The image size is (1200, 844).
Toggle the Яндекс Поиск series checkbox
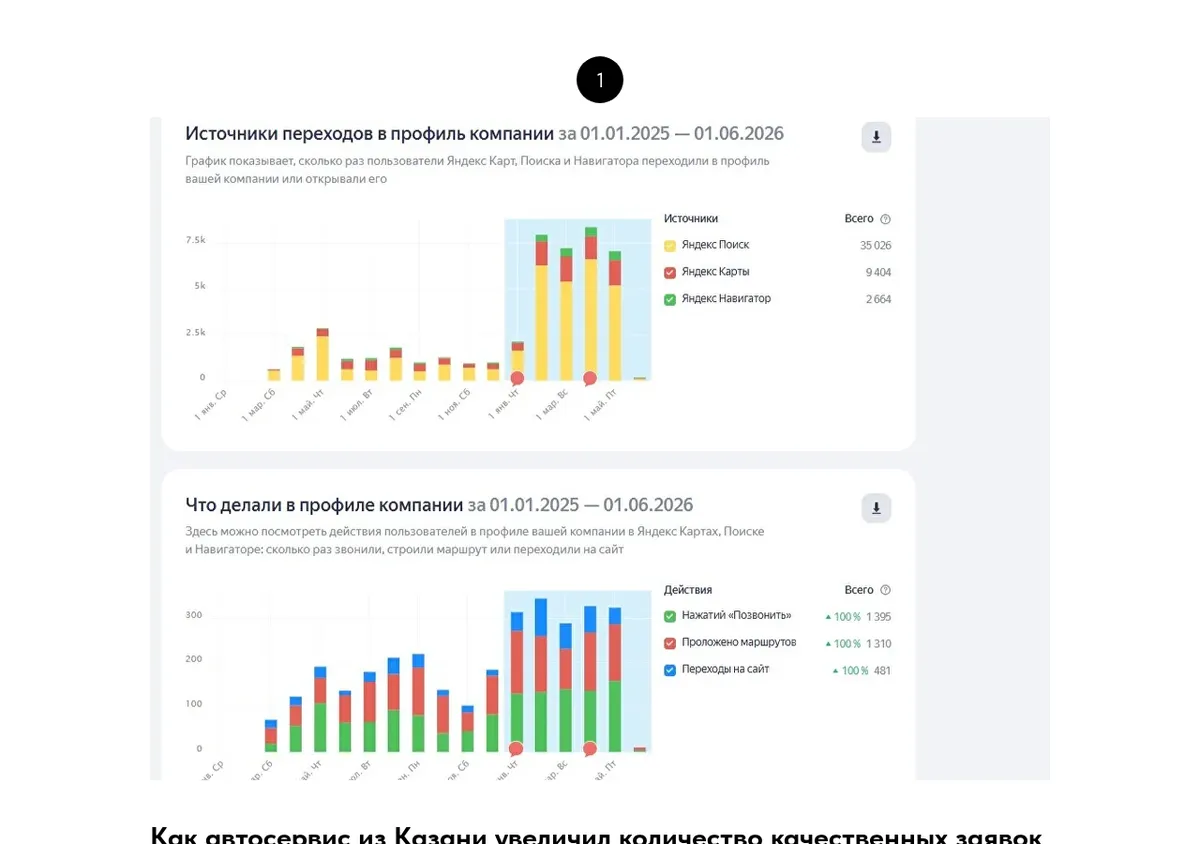click(x=670, y=245)
